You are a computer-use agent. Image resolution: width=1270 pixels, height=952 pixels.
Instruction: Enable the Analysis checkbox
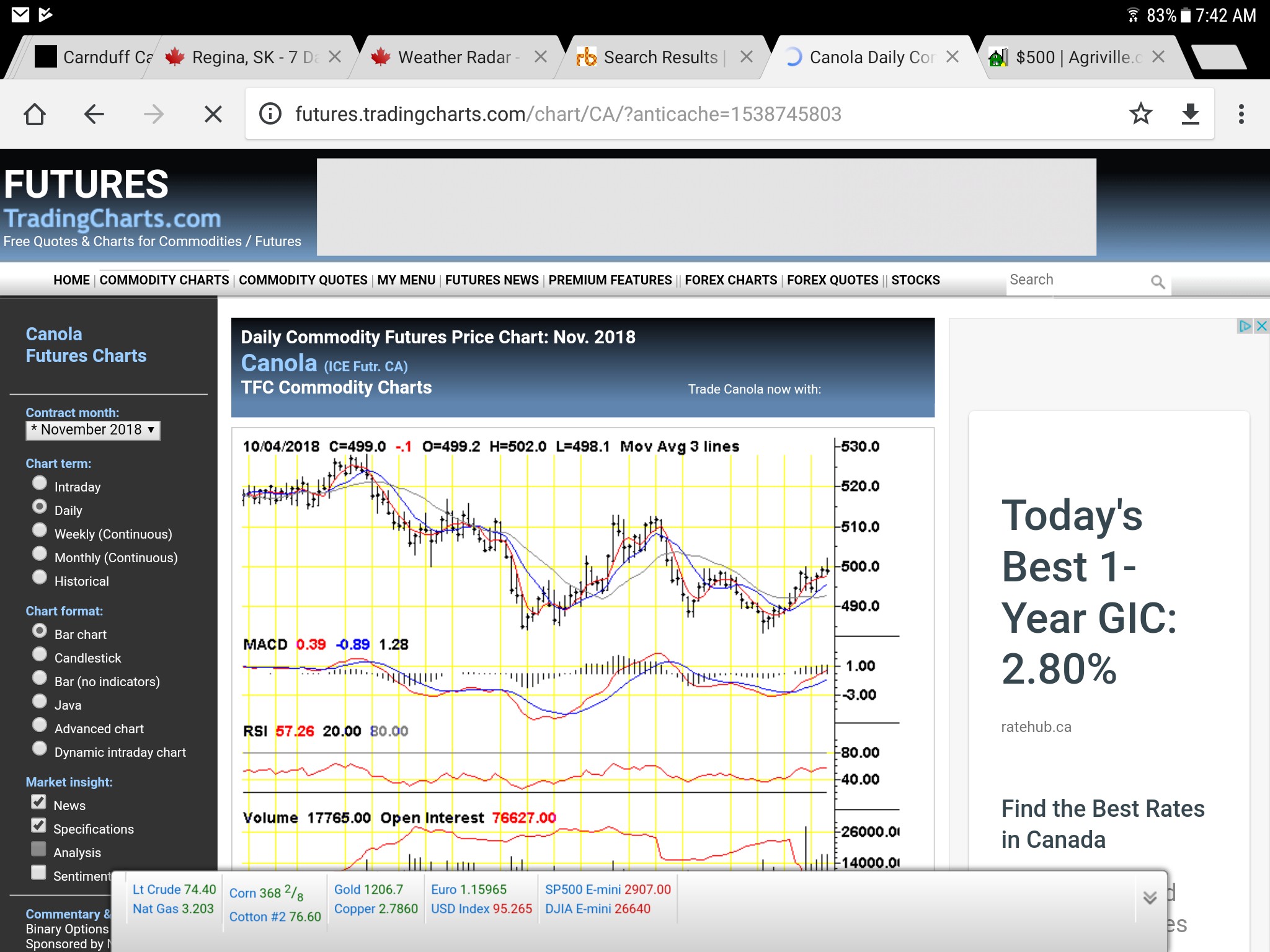coord(38,848)
